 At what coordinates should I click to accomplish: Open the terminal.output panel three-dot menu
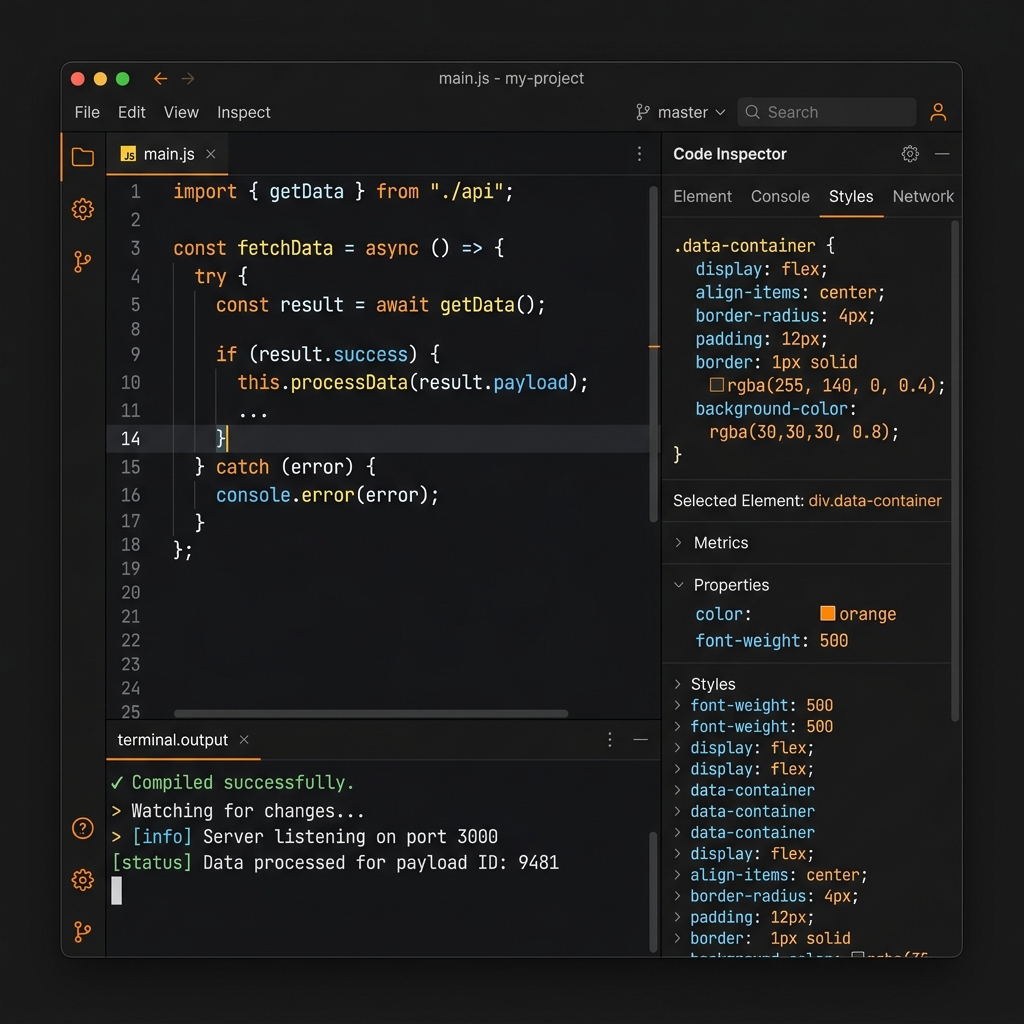pos(610,740)
